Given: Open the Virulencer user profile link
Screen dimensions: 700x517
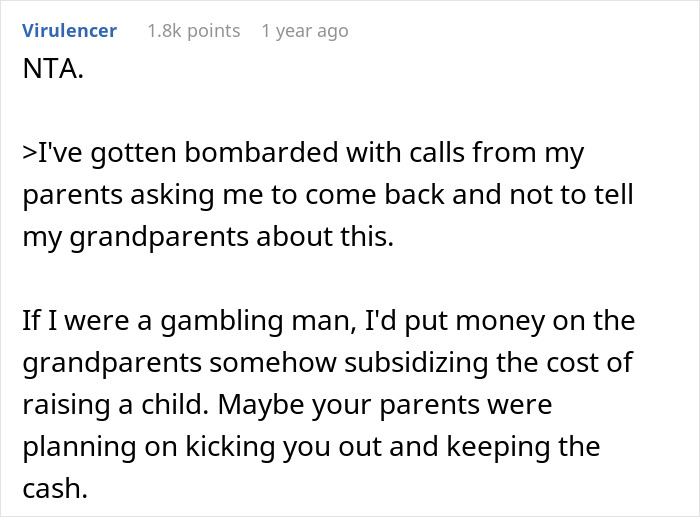Looking at the screenshot, I should (68, 31).
